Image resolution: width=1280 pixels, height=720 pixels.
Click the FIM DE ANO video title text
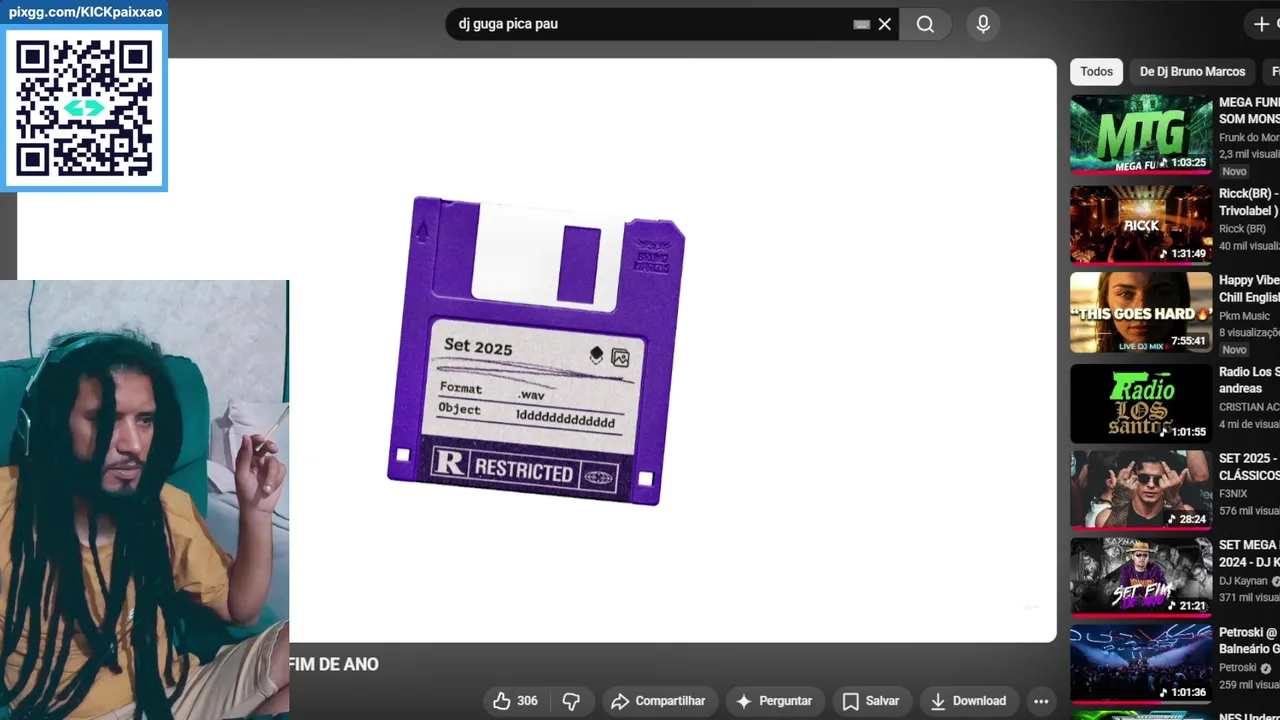[x=333, y=665]
